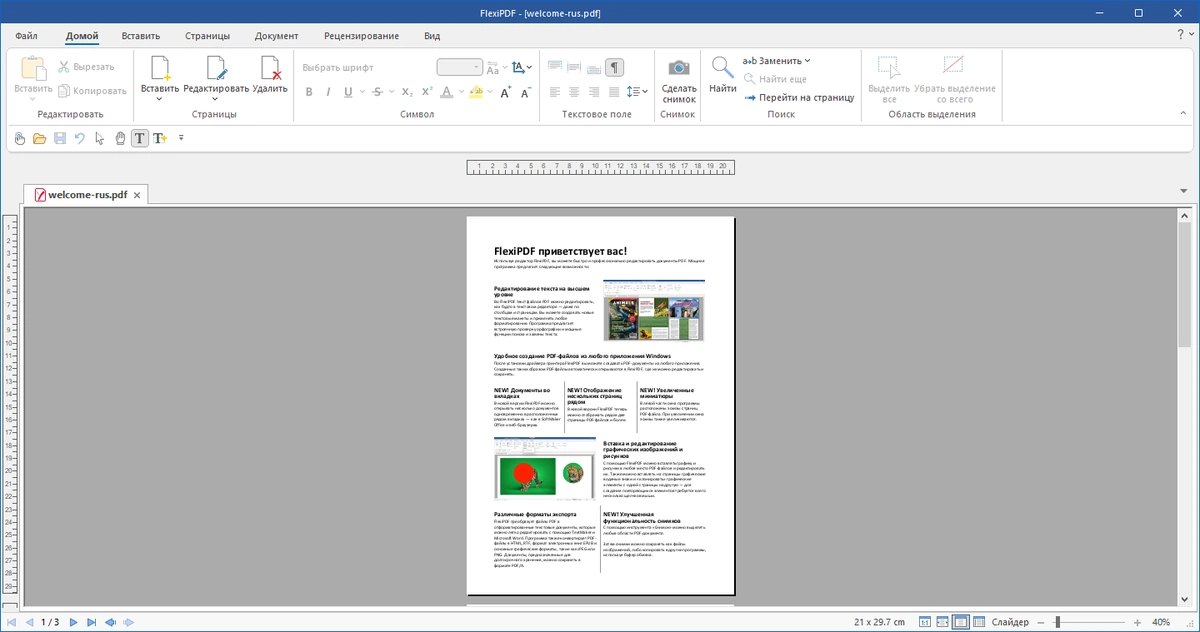Open the highlight color dropdown arrow
This screenshot has width=1200, height=632.
coord(488,92)
